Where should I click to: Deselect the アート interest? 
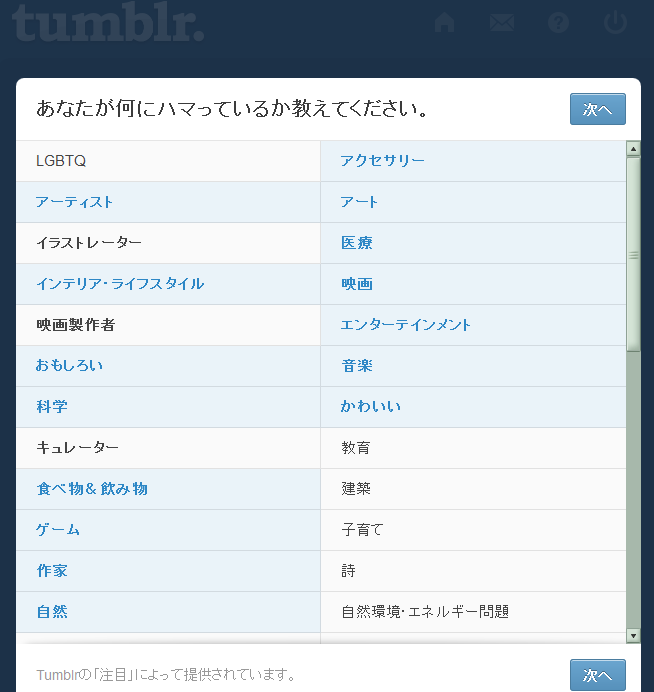click(473, 202)
